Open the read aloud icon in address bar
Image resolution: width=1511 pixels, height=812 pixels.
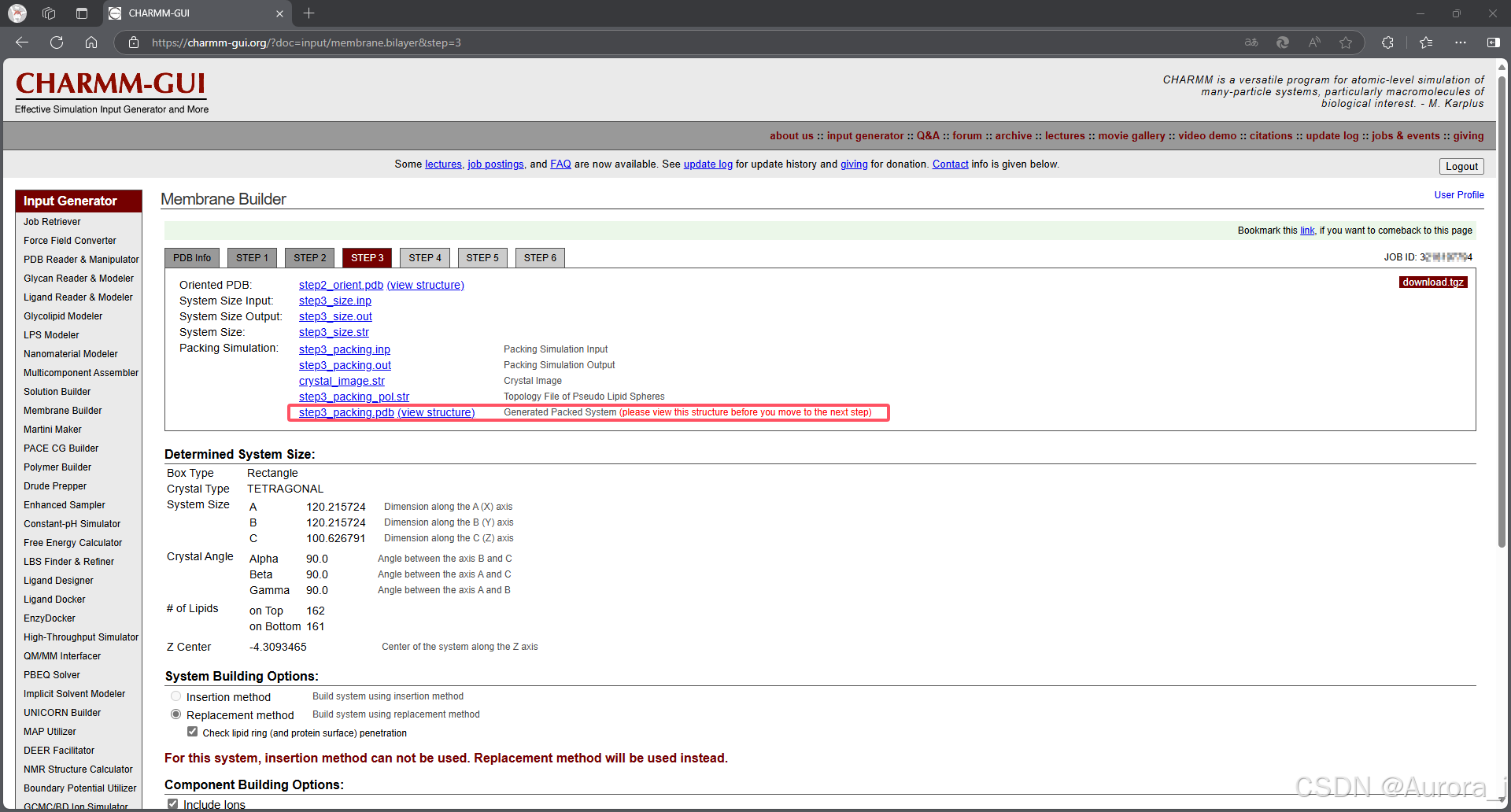coord(1314,42)
